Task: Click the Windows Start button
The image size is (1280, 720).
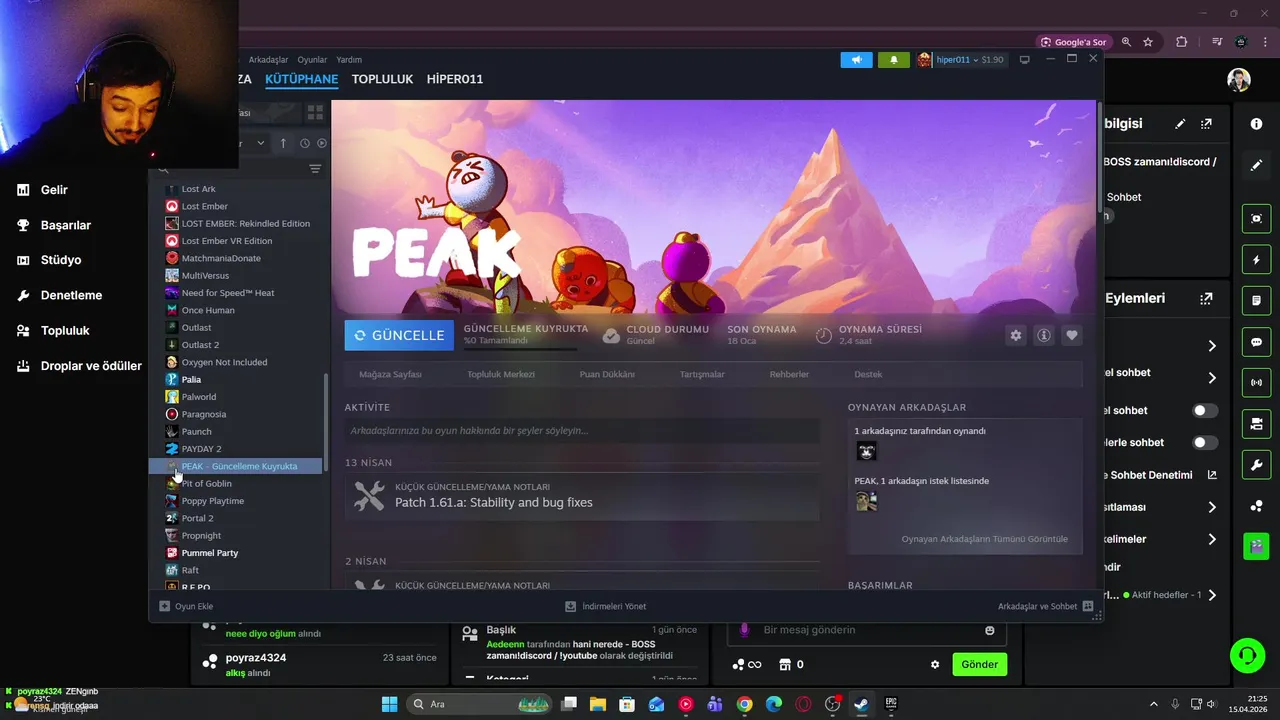Action: click(x=389, y=704)
